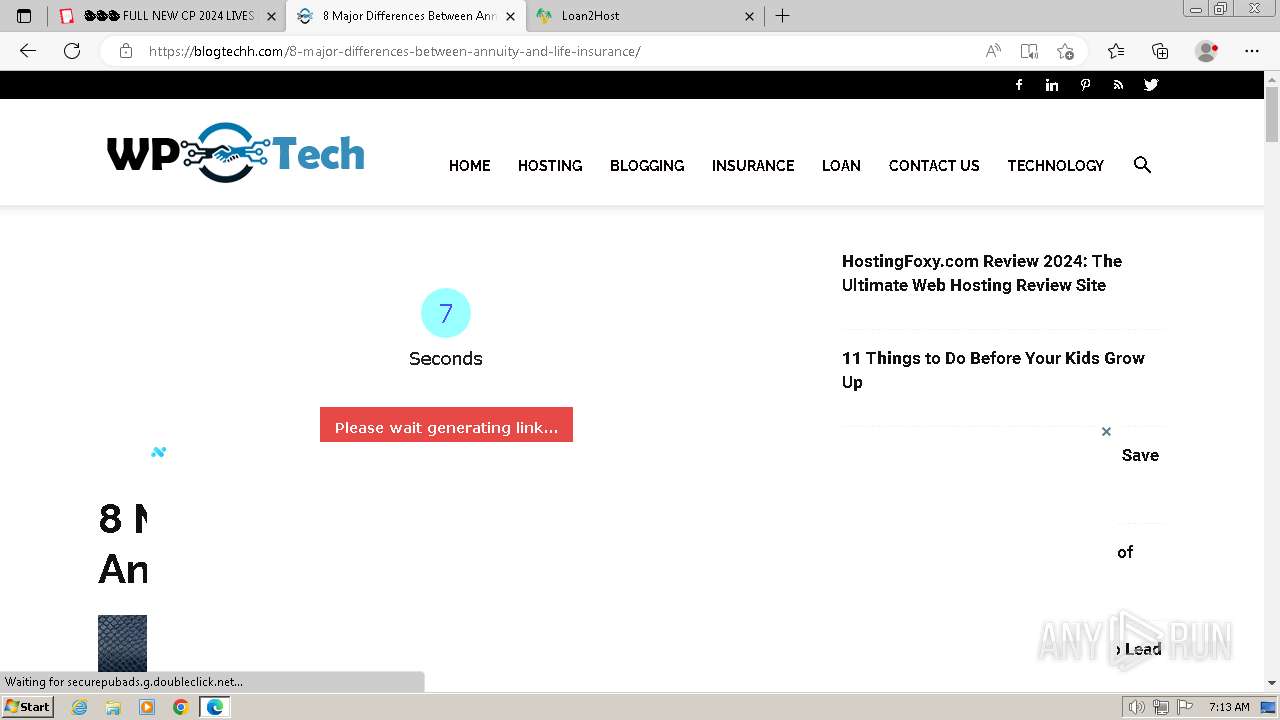Launch Chrome from taskbar

click(x=181, y=707)
